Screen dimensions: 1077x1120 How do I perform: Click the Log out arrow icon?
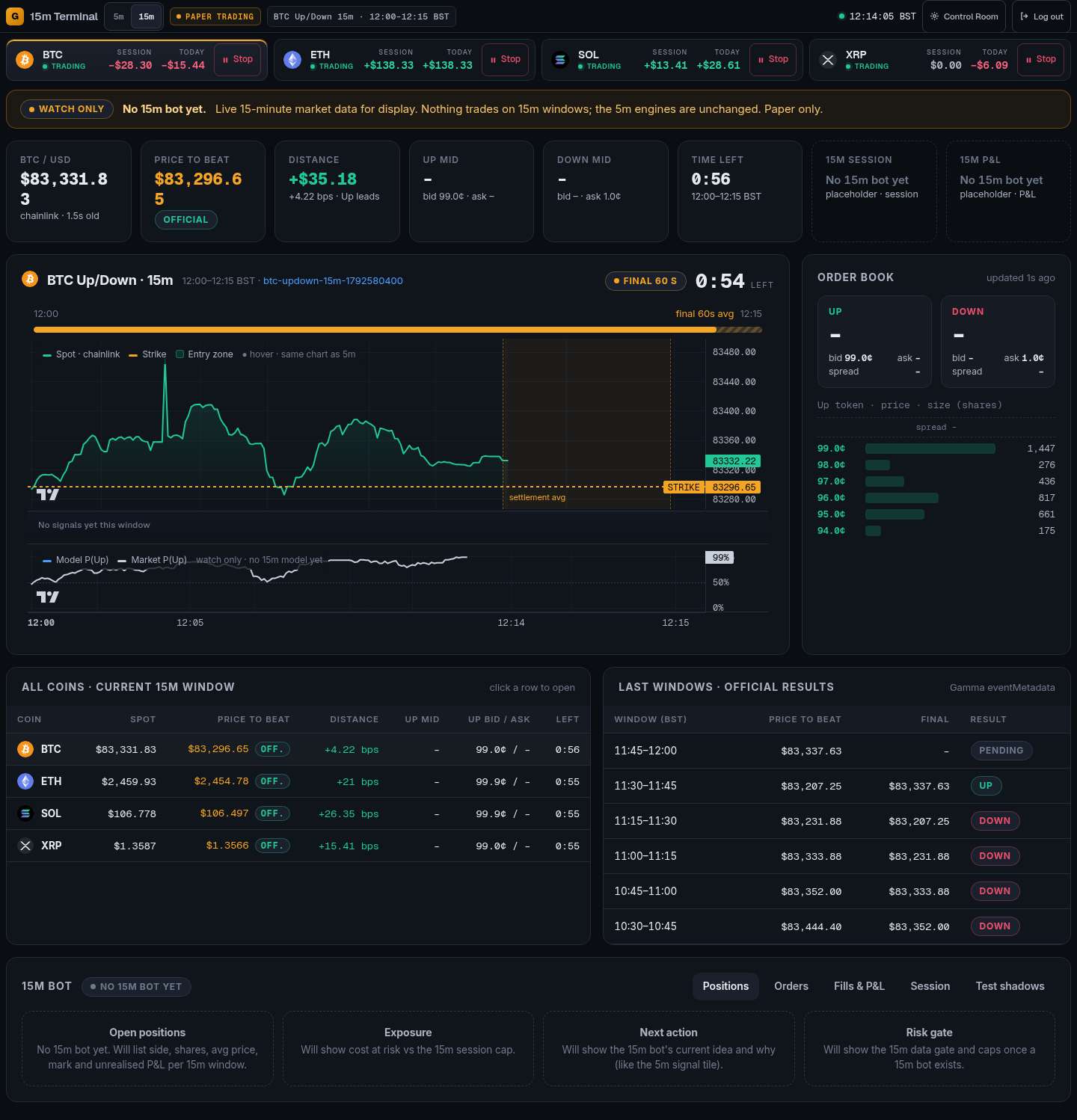1024,16
